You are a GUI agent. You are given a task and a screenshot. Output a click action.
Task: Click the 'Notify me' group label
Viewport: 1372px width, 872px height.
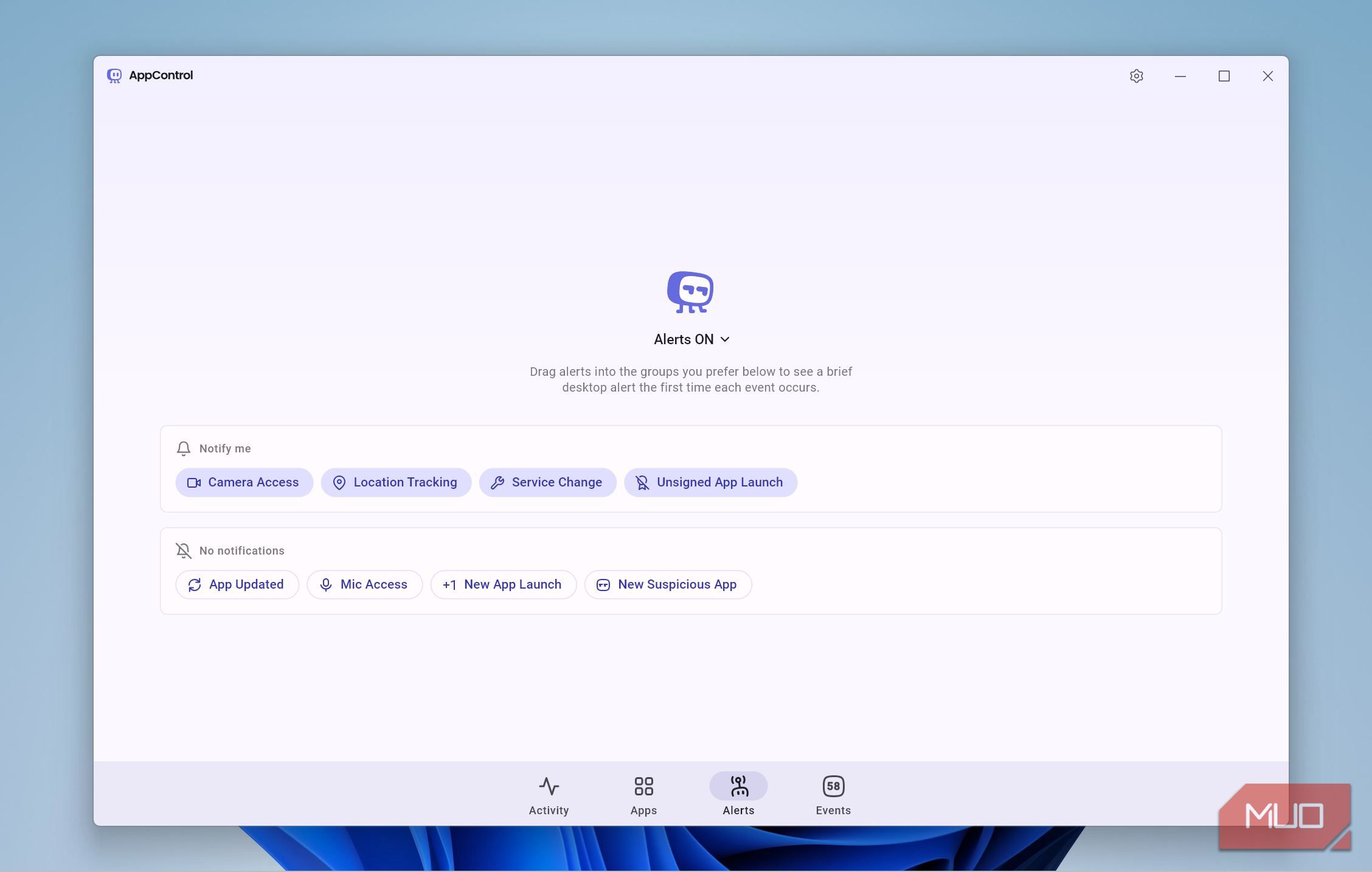coord(225,449)
